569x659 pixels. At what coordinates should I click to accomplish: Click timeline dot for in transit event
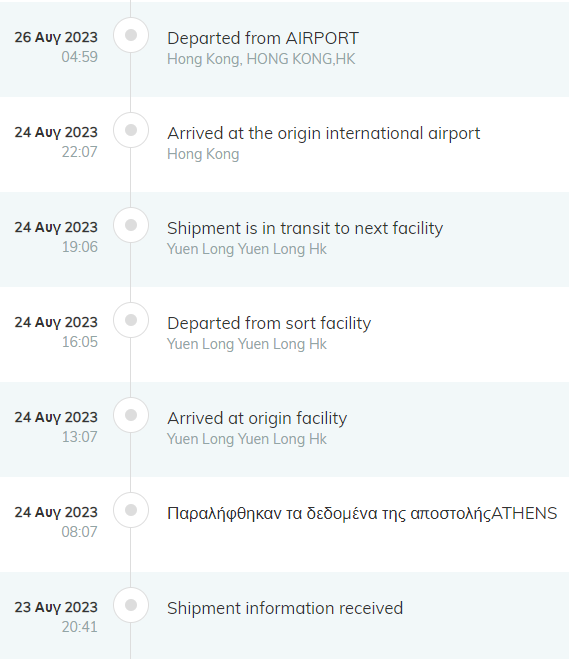[x=131, y=225]
